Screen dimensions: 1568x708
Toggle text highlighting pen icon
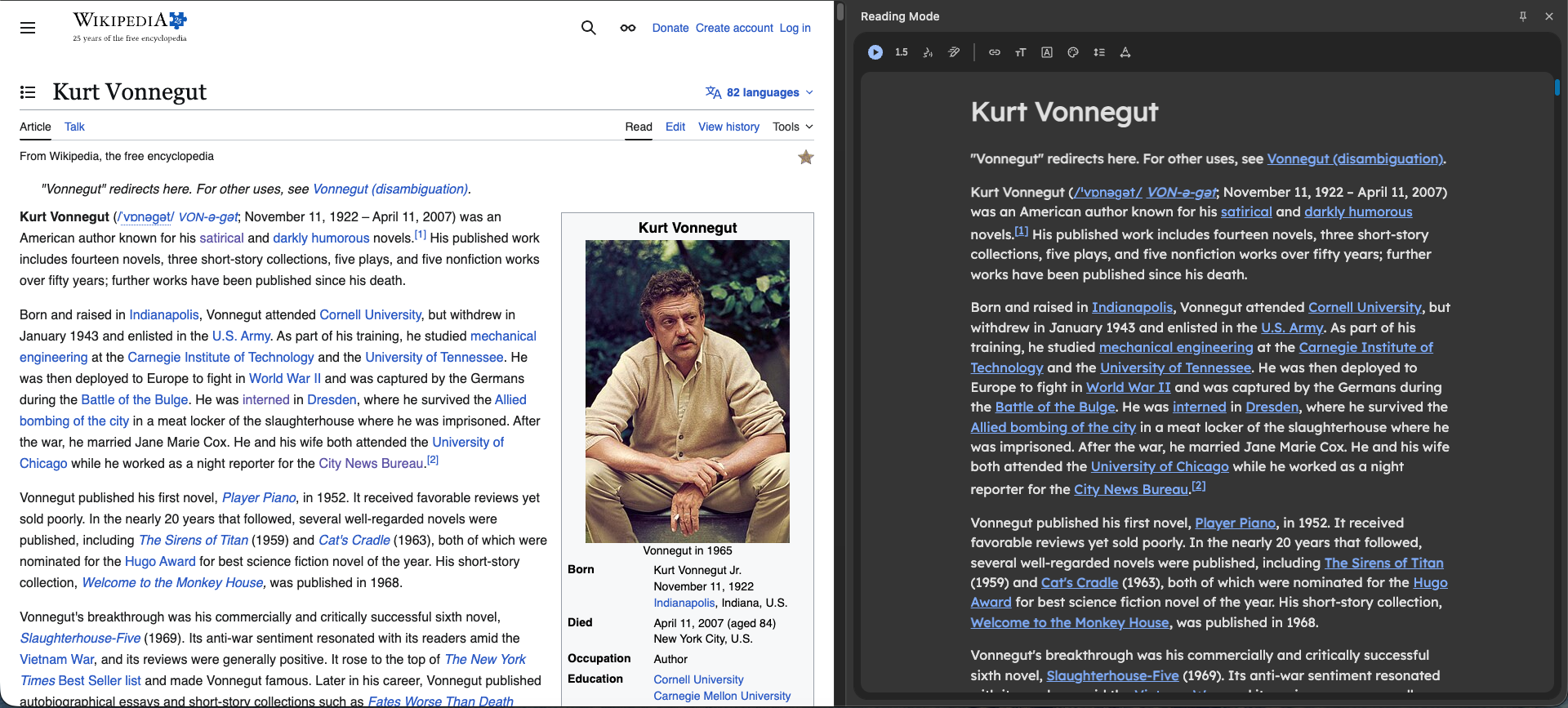pos(954,52)
